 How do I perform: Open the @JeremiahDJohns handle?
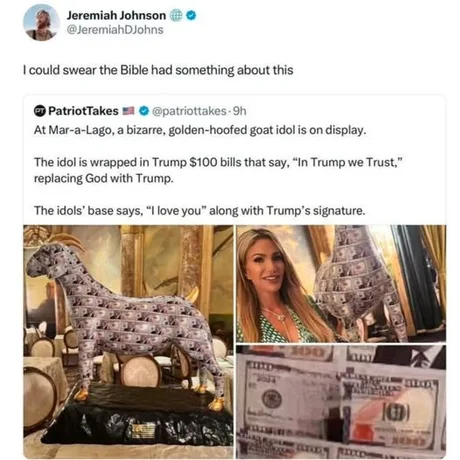(x=115, y=30)
